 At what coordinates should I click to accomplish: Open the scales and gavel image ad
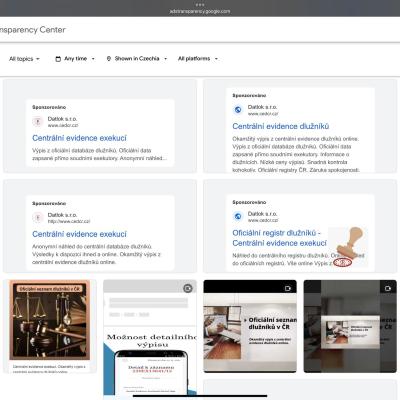click(x=50, y=326)
